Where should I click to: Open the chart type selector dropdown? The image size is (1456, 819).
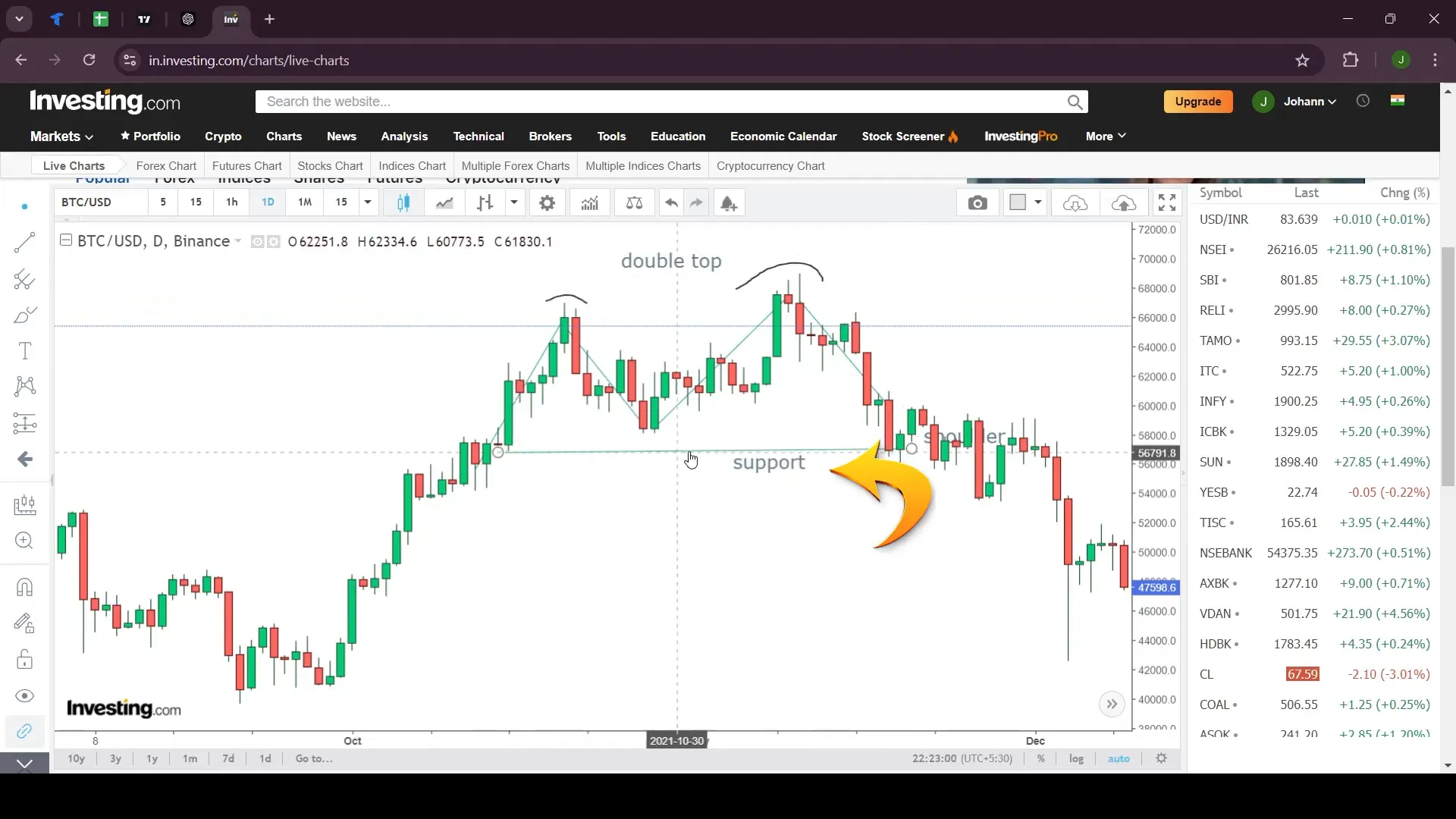click(404, 203)
